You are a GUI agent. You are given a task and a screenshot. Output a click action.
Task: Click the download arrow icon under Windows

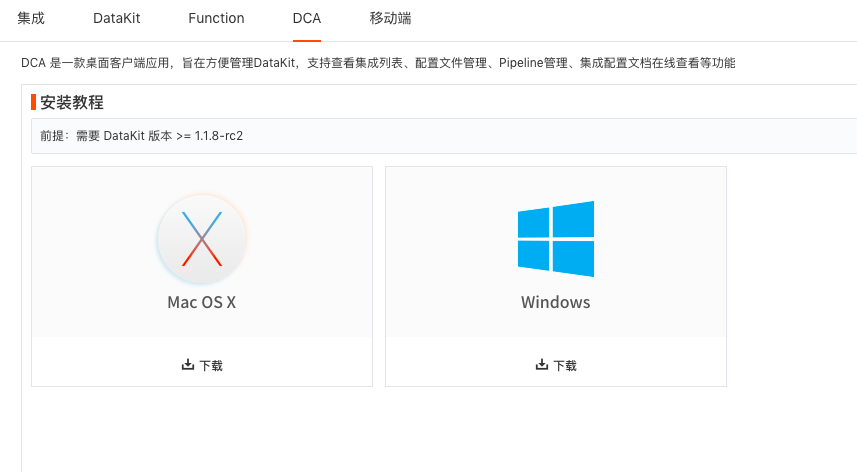pos(542,364)
